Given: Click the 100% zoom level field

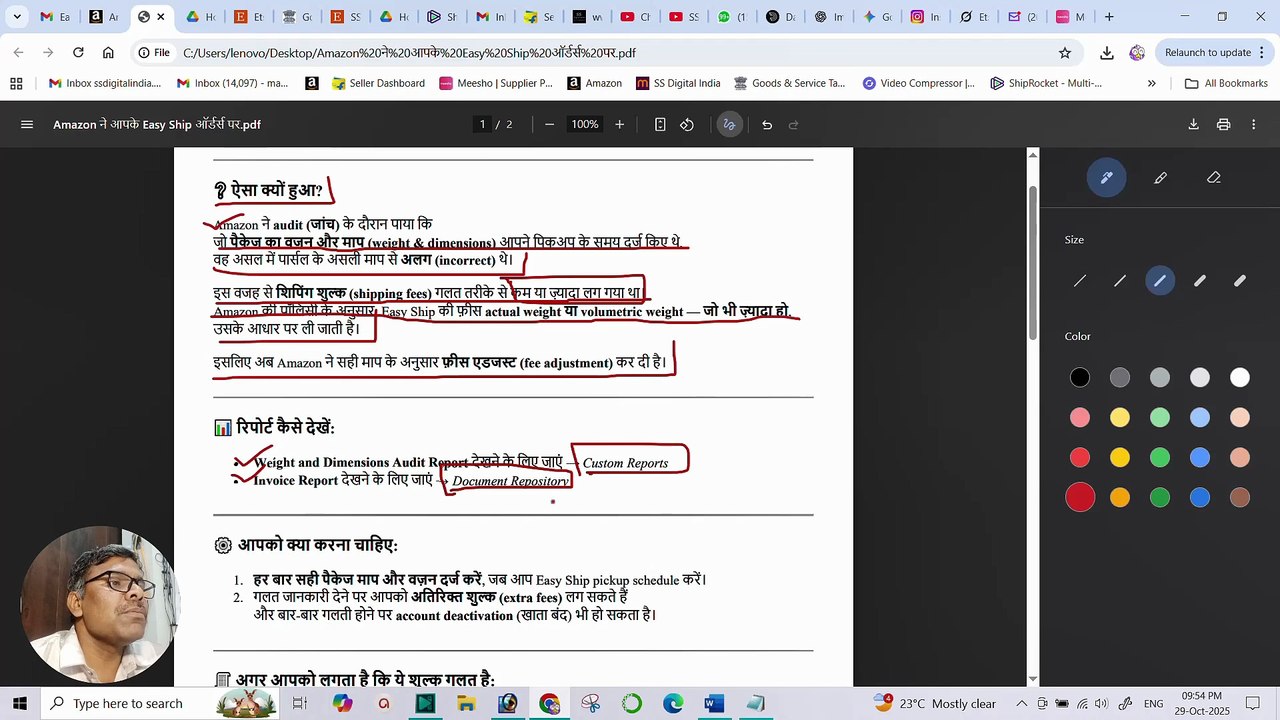Looking at the screenshot, I should coord(584,125).
